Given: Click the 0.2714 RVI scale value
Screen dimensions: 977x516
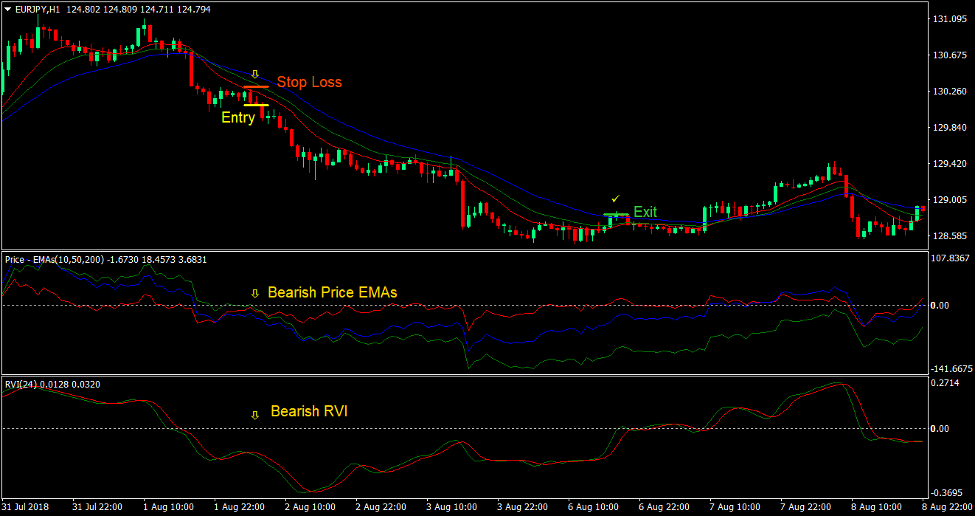Looking at the screenshot, I should 945,383.
